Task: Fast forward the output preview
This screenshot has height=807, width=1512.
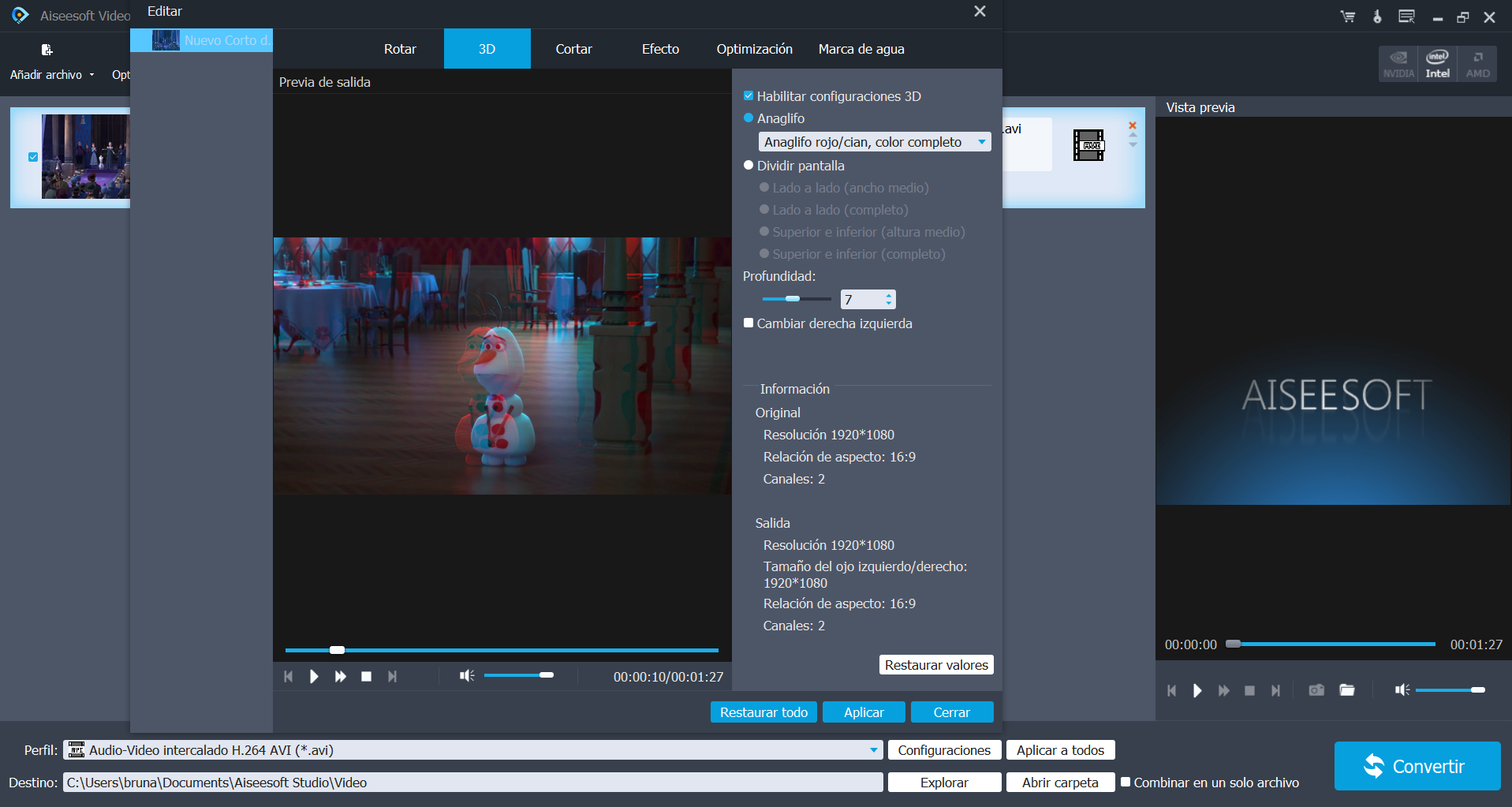Action: [x=340, y=676]
